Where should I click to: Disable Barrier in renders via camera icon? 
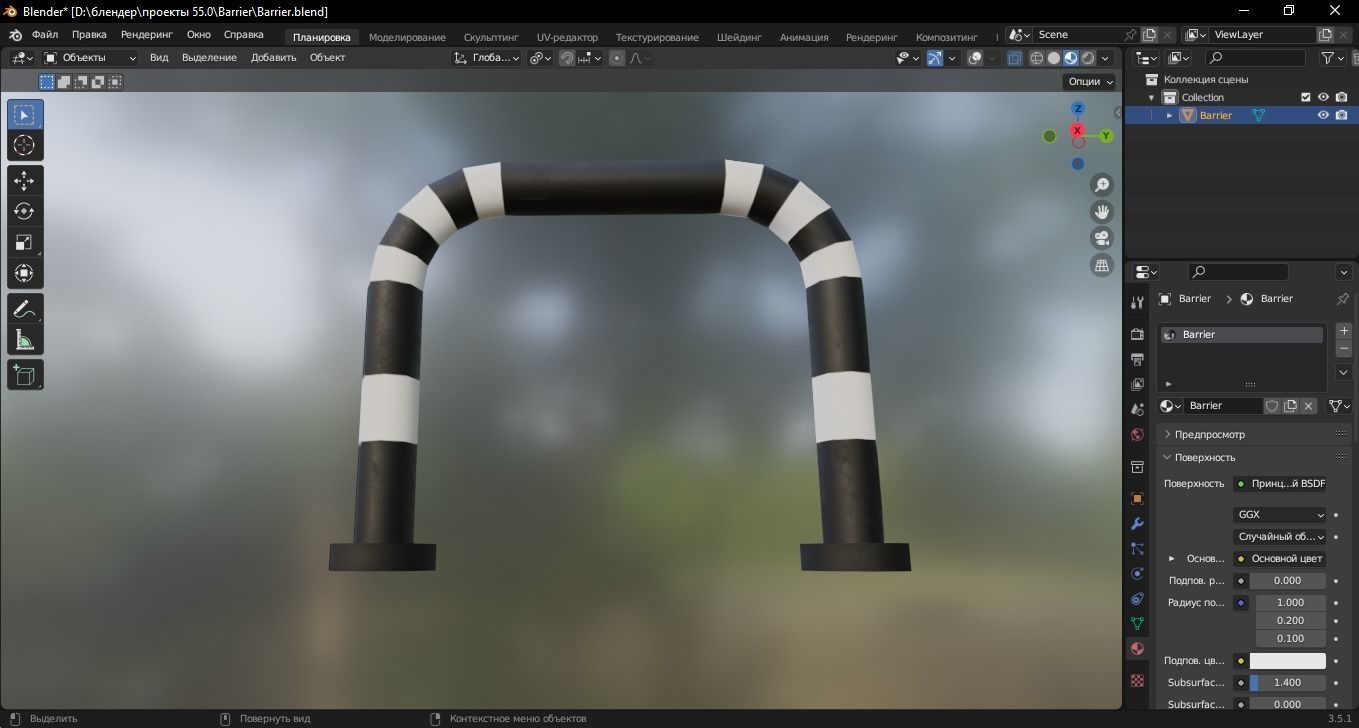point(1341,115)
